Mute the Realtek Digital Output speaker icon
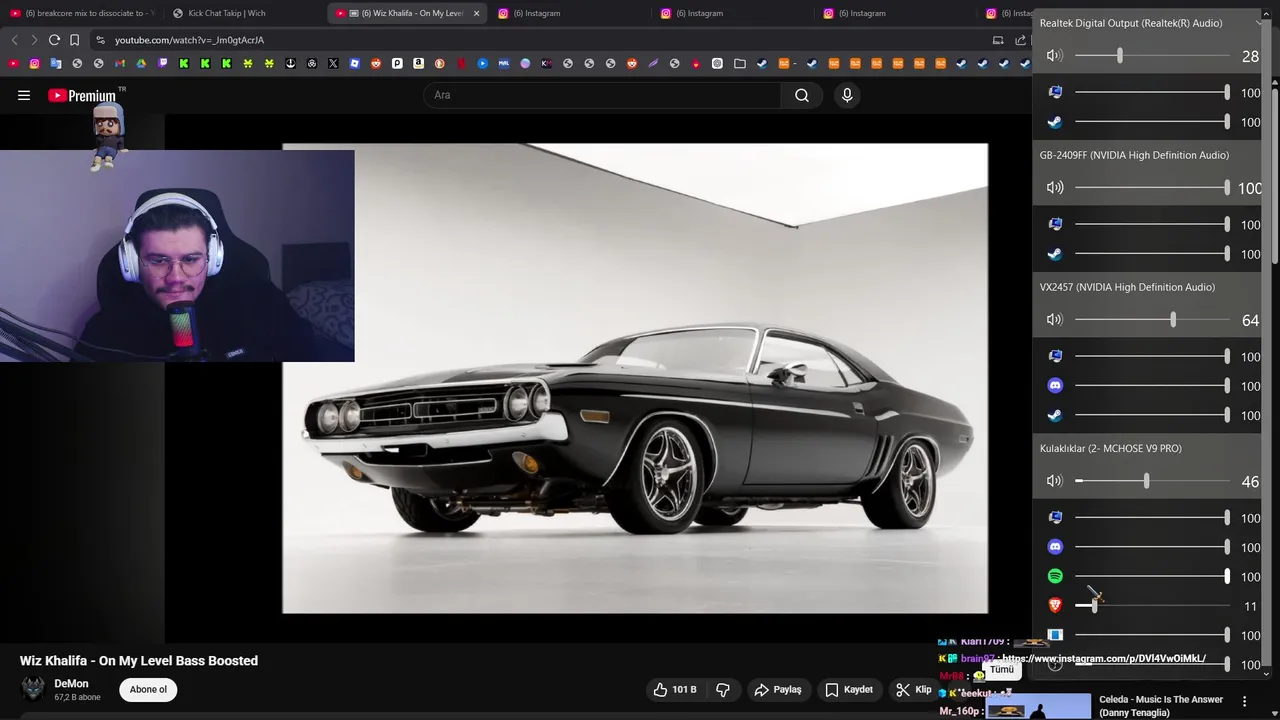Image resolution: width=1280 pixels, height=720 pixels. 1054,56
